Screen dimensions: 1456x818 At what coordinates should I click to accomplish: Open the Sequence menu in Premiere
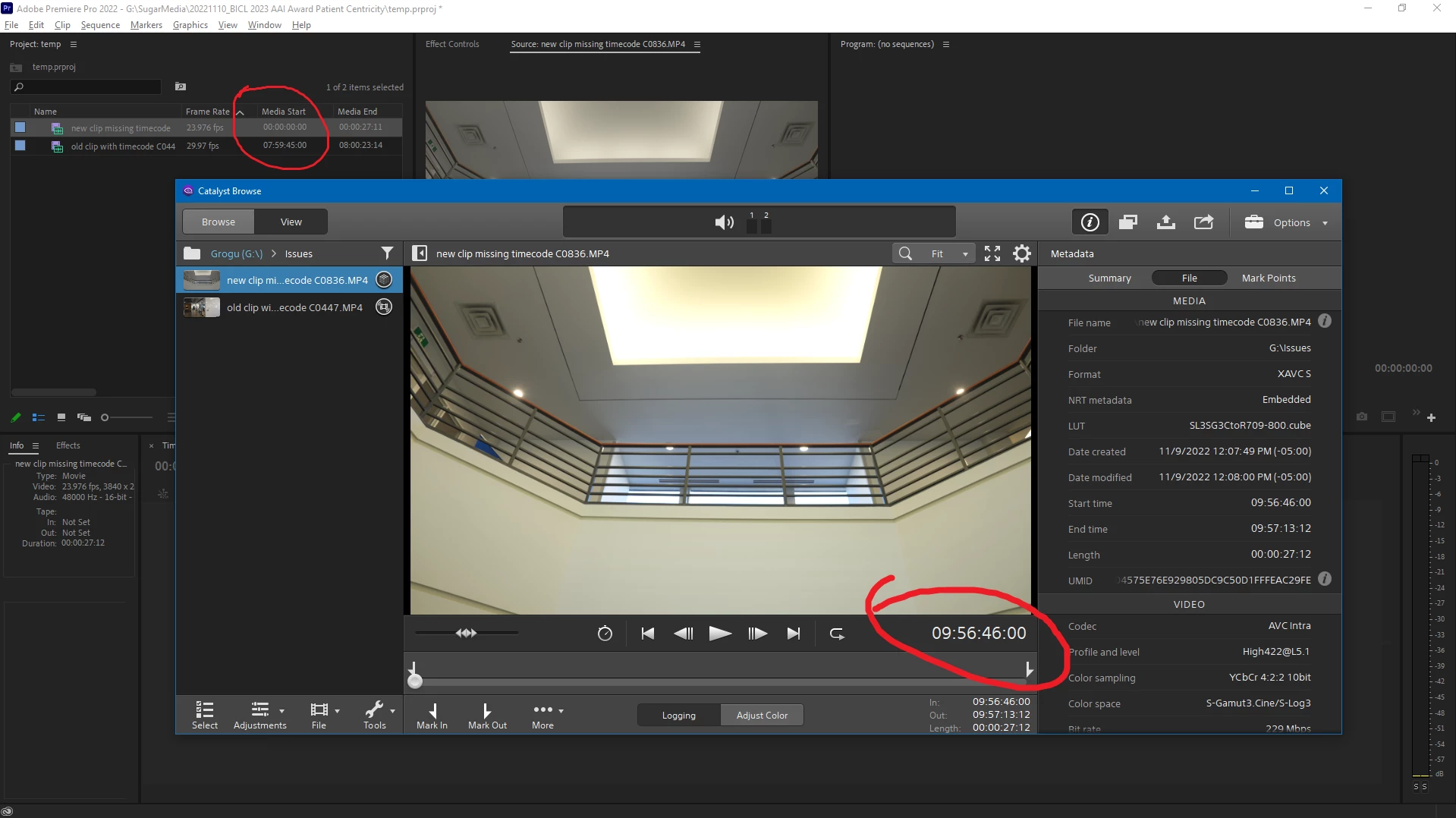(x=100, y=25)
